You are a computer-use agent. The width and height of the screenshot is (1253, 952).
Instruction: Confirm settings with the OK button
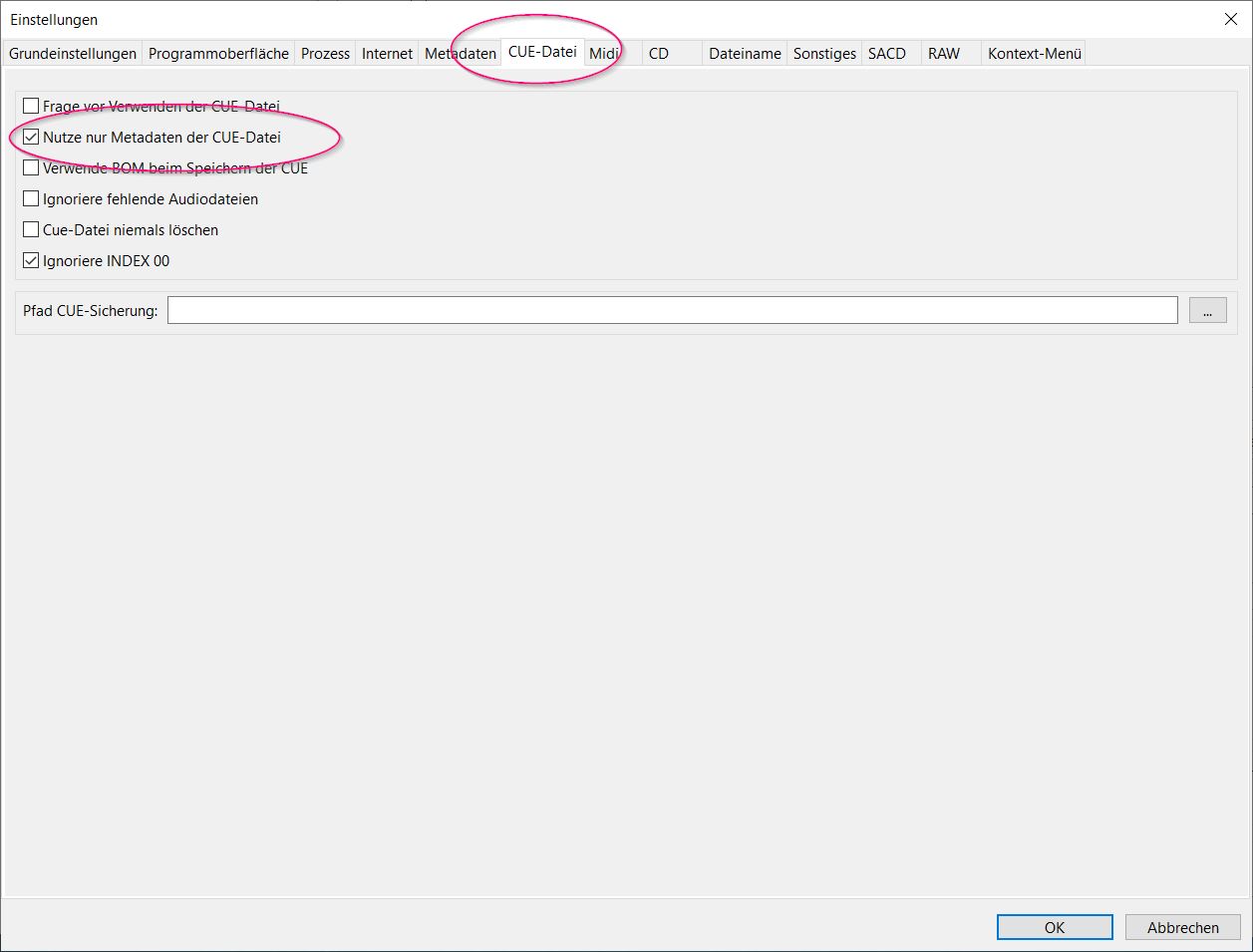[x=1054, y=927]
